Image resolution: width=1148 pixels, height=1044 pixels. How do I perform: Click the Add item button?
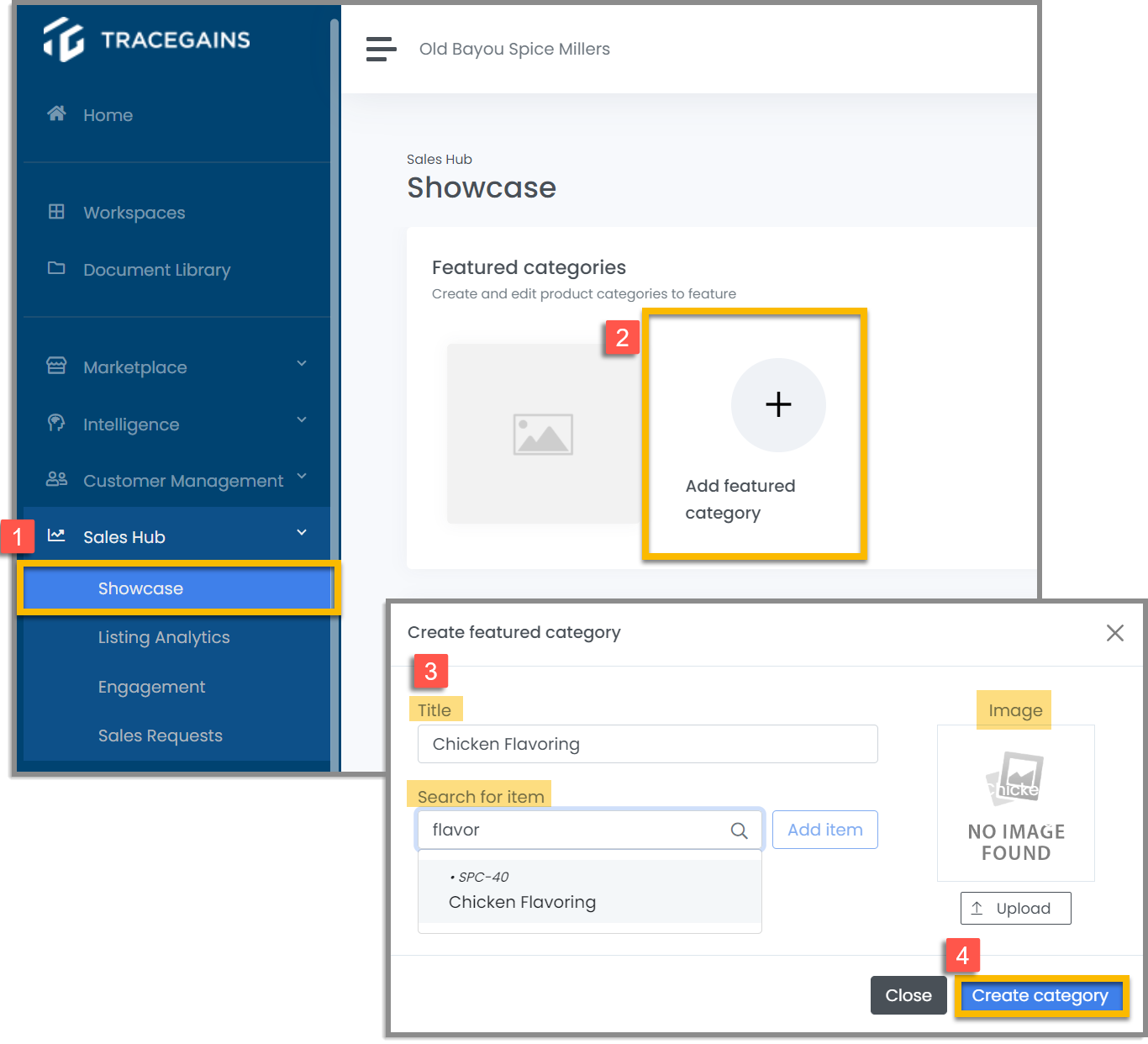pyautogui.click(x=824, y=830)
